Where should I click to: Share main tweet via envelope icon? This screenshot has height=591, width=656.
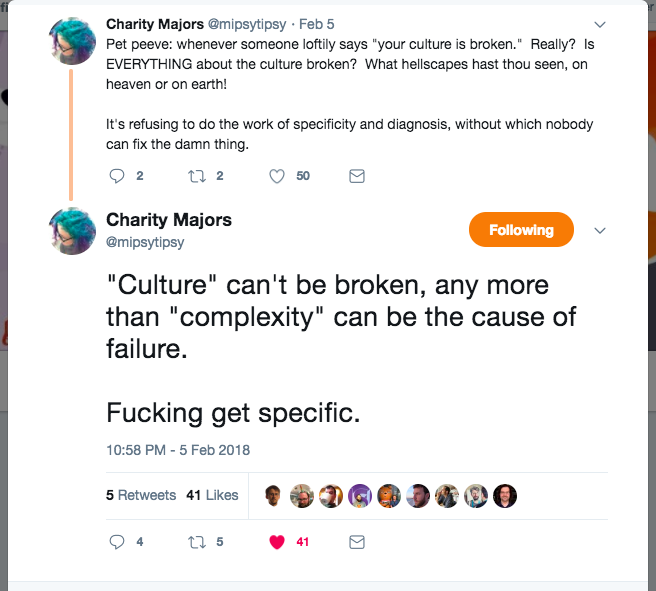(x=356, y=542)
